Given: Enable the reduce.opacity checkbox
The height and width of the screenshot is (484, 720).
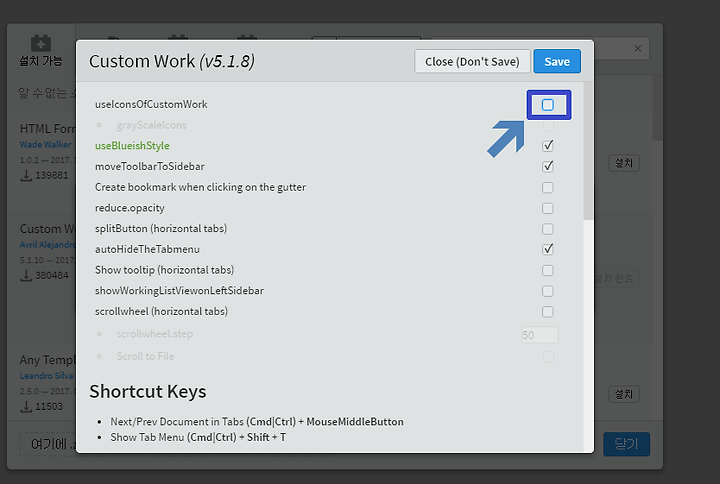Looking at the screenshot, I should point(547,208).
